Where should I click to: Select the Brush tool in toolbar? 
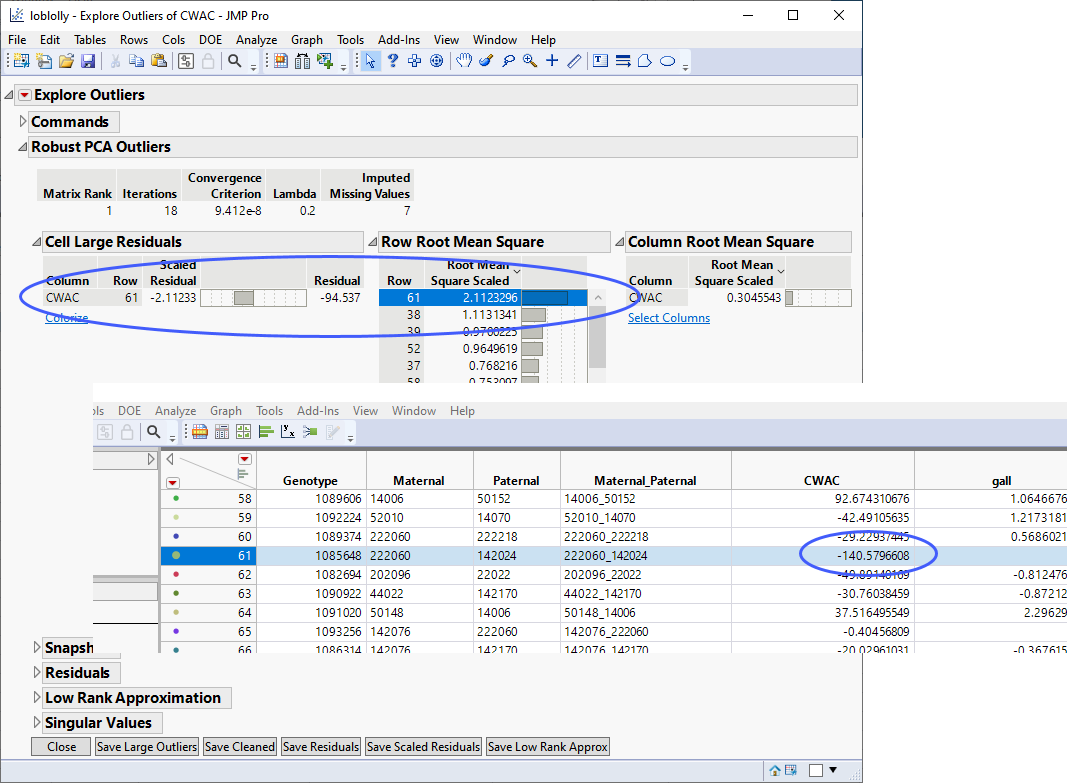(486, 61)
